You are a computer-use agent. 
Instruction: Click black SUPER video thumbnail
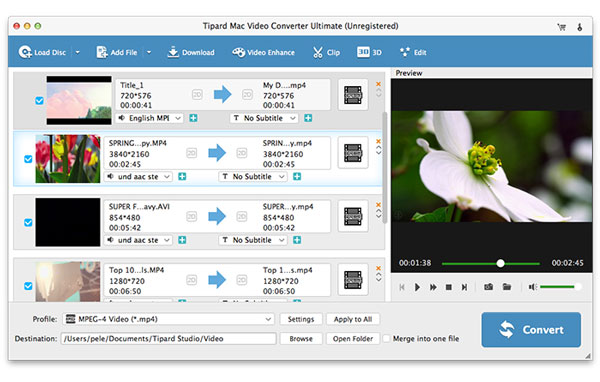coord(68,222)
